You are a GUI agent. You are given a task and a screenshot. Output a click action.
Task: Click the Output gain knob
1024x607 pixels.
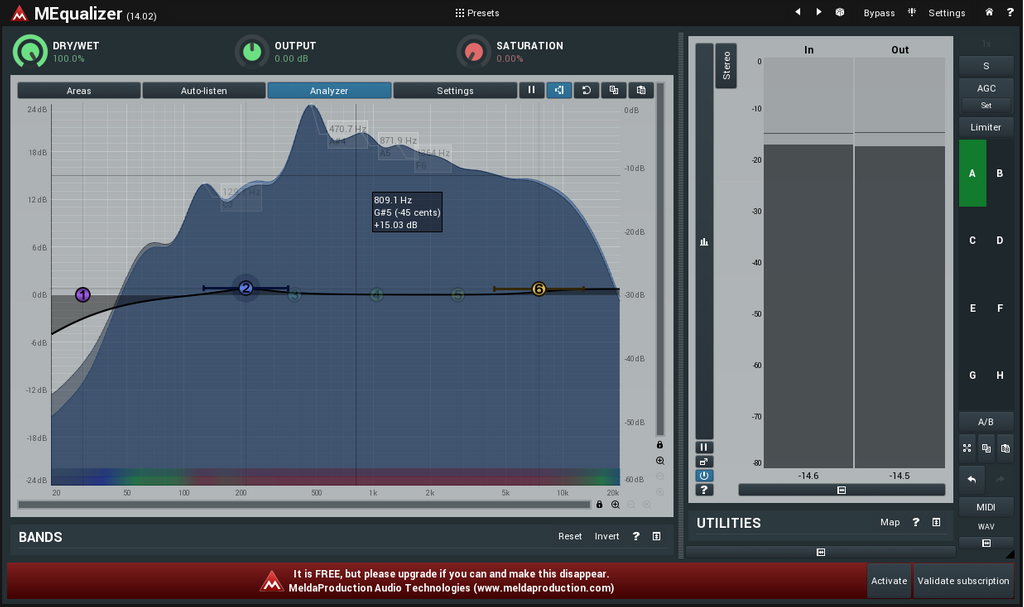point(252,51)
